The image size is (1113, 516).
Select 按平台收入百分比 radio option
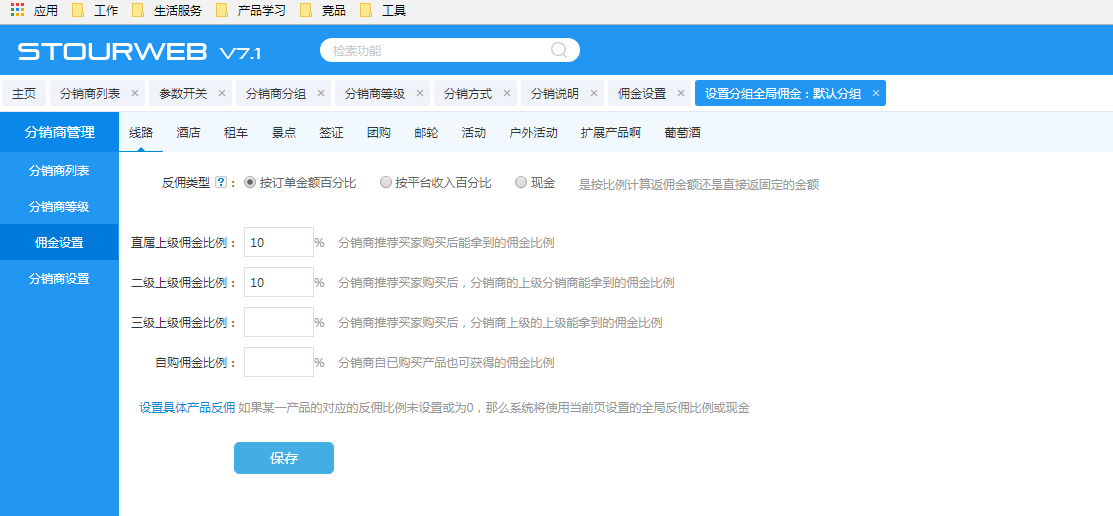386,183
